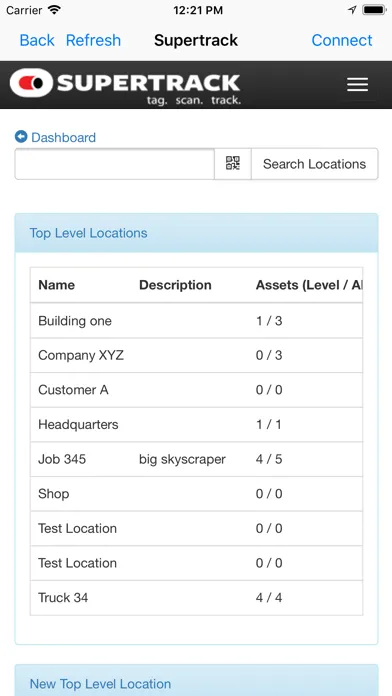Open the Job 345 location
Image resolution: width=392 pixels, height=696 pixels.
196,459
